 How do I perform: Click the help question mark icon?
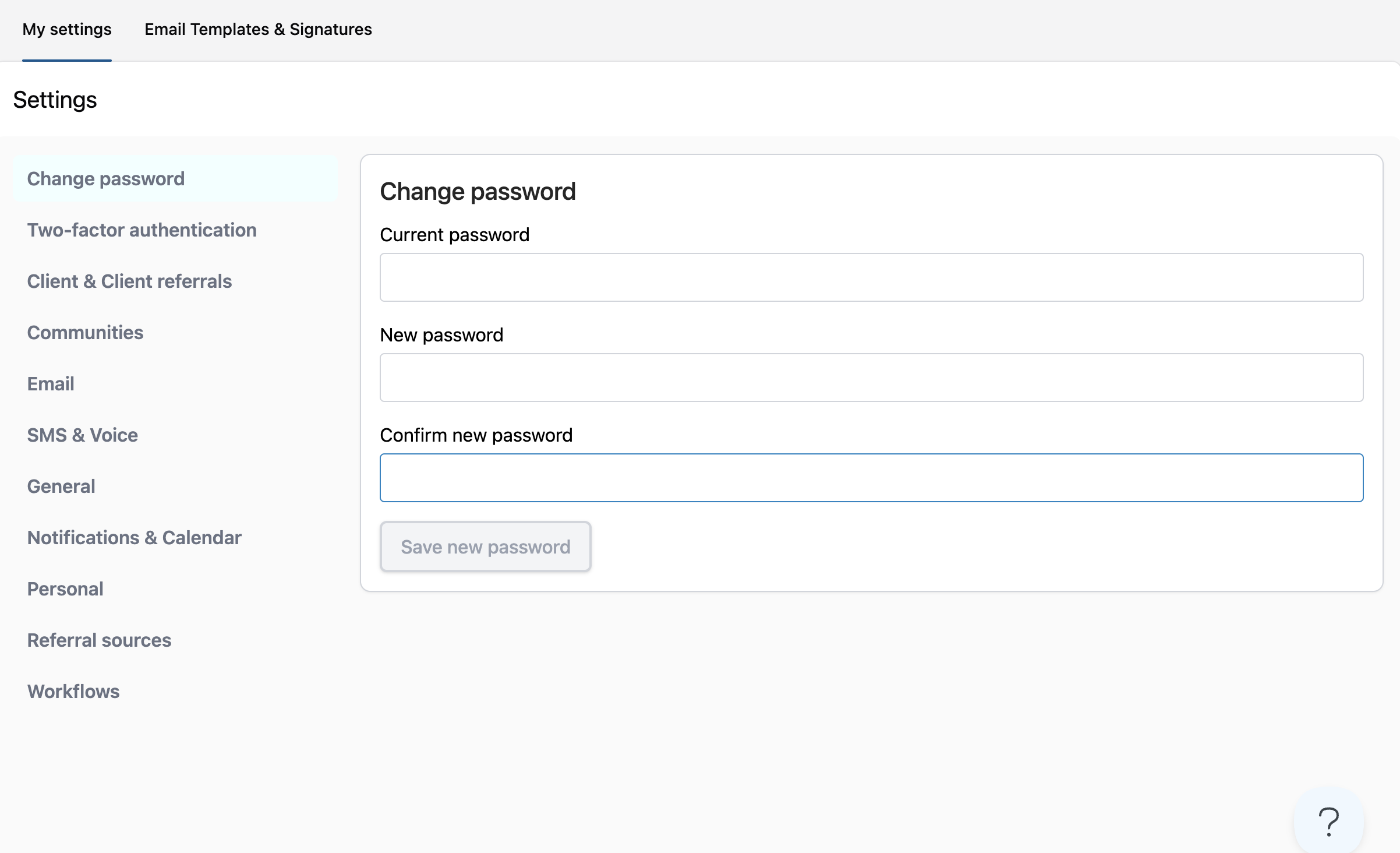[x=1328, y=822]
